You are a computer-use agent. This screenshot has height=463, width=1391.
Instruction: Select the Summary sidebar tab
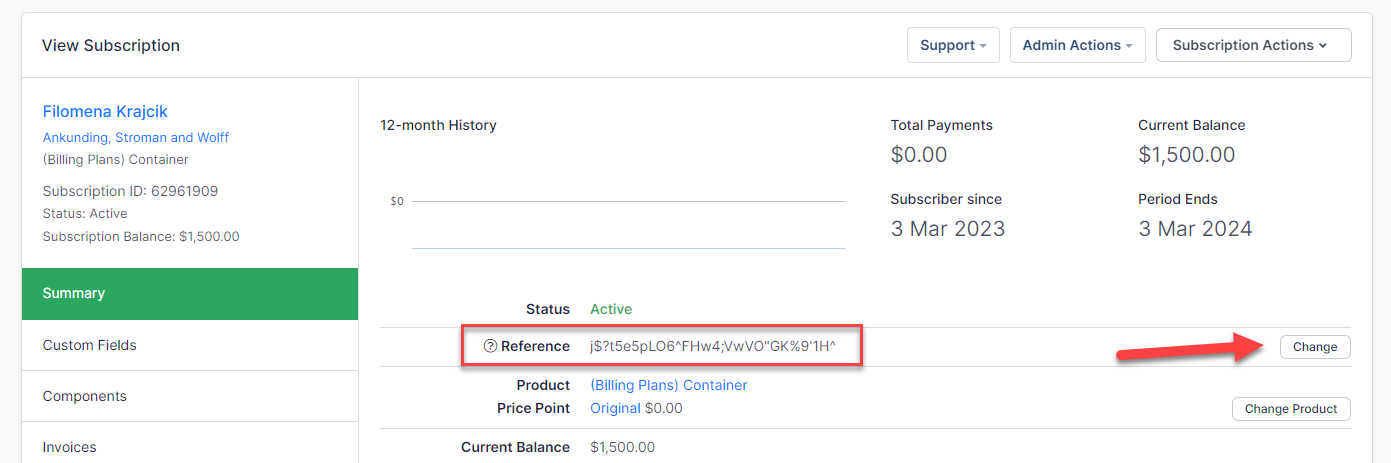190,293
